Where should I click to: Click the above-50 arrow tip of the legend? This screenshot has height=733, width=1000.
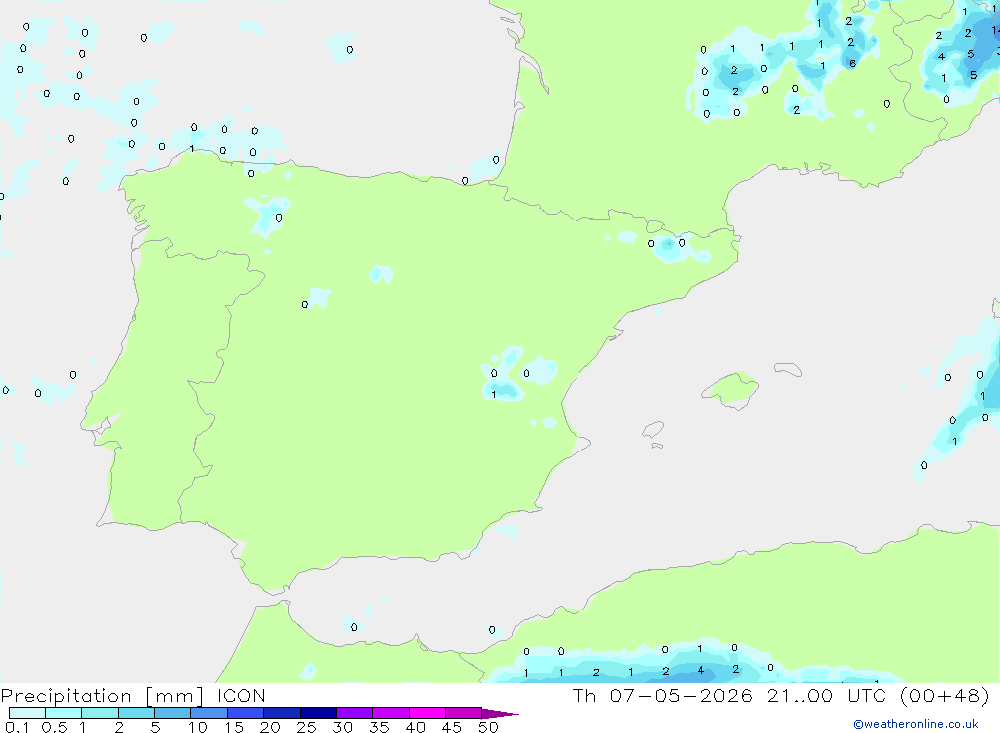501,713
